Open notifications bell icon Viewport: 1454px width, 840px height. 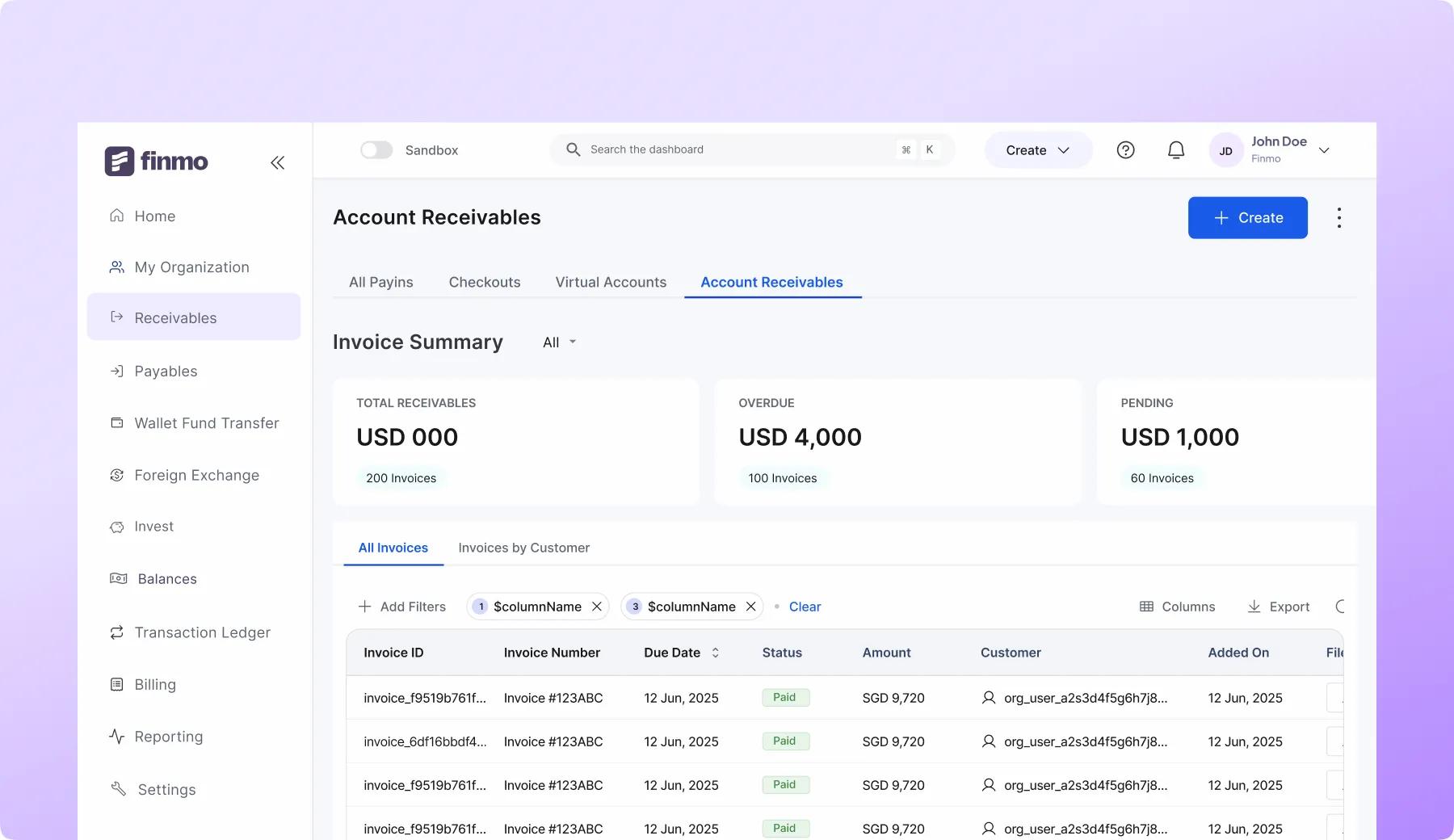[1176, 150]
